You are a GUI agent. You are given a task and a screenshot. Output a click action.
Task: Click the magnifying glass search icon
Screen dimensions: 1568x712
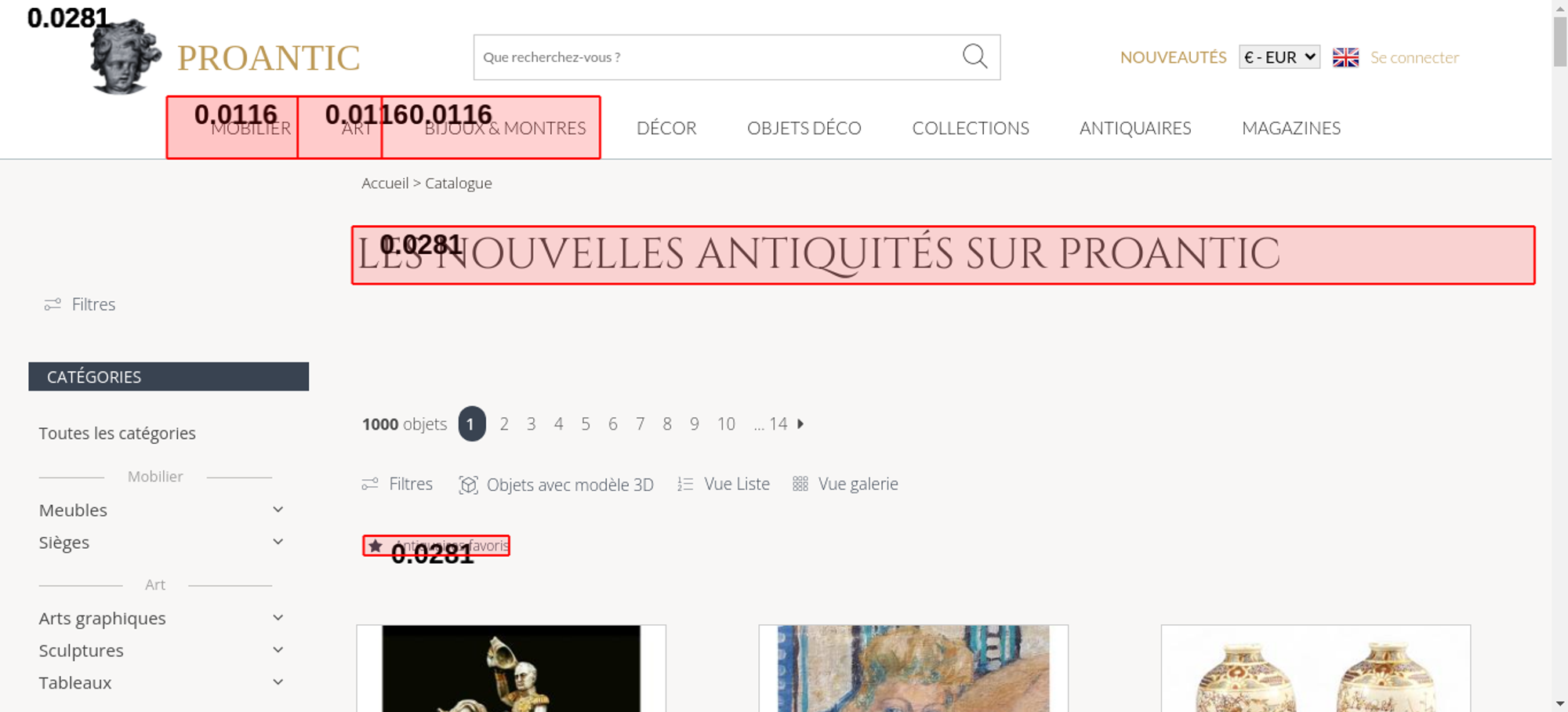point(975,56)
